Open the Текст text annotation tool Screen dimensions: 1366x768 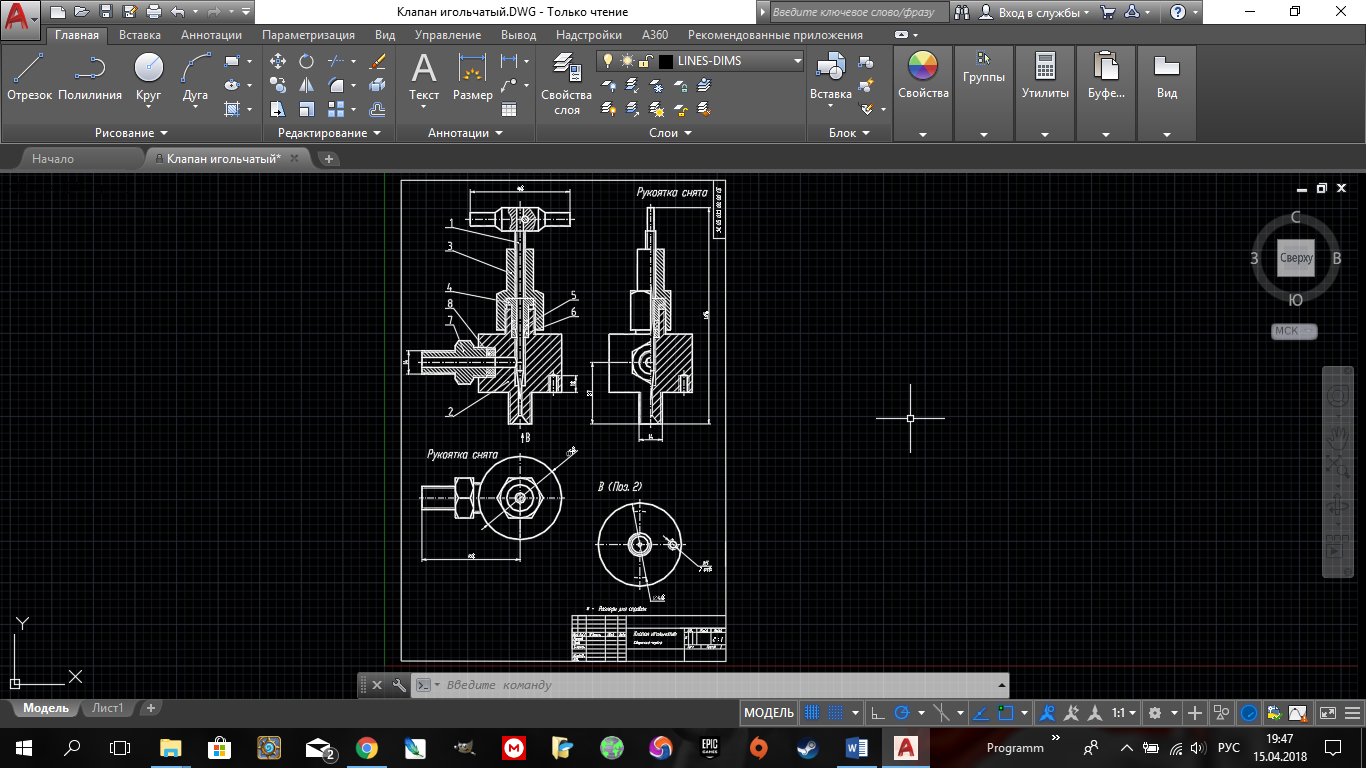(424, 77)
